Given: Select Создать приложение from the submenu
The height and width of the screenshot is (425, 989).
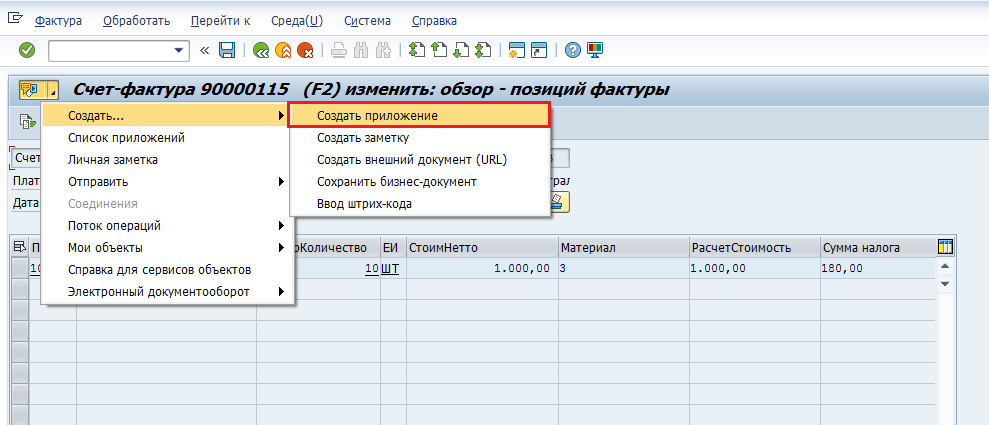Looking at the screenshot, I should [x=418, y=116].
